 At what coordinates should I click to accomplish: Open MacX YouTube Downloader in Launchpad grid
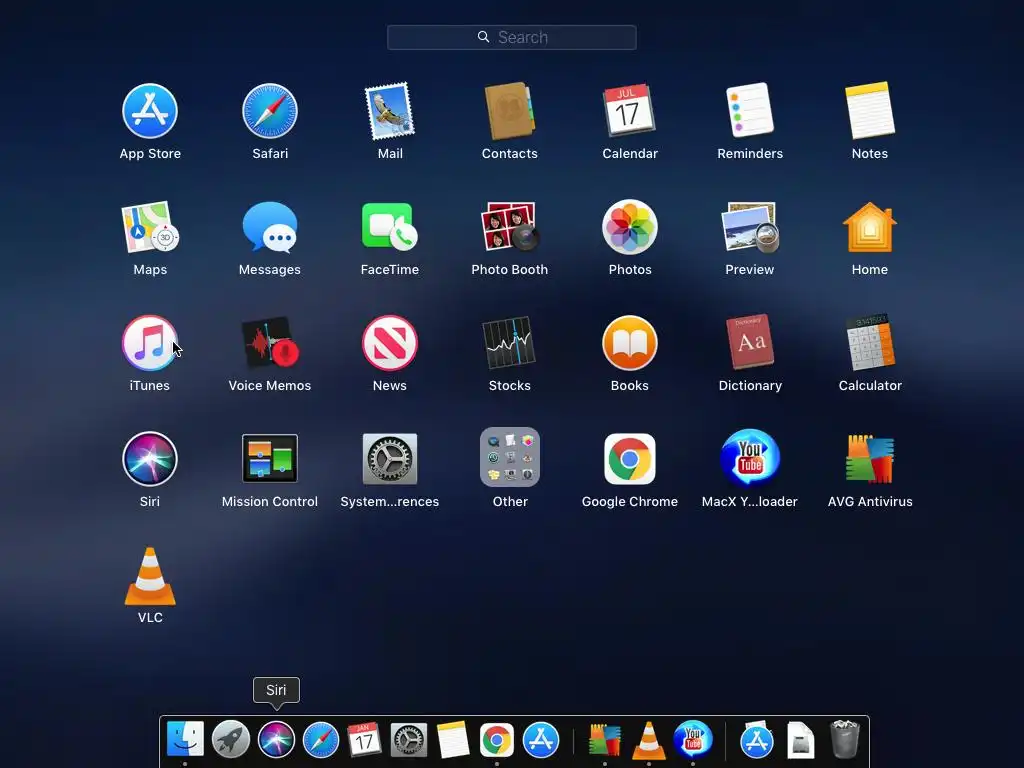click(750, 458)
